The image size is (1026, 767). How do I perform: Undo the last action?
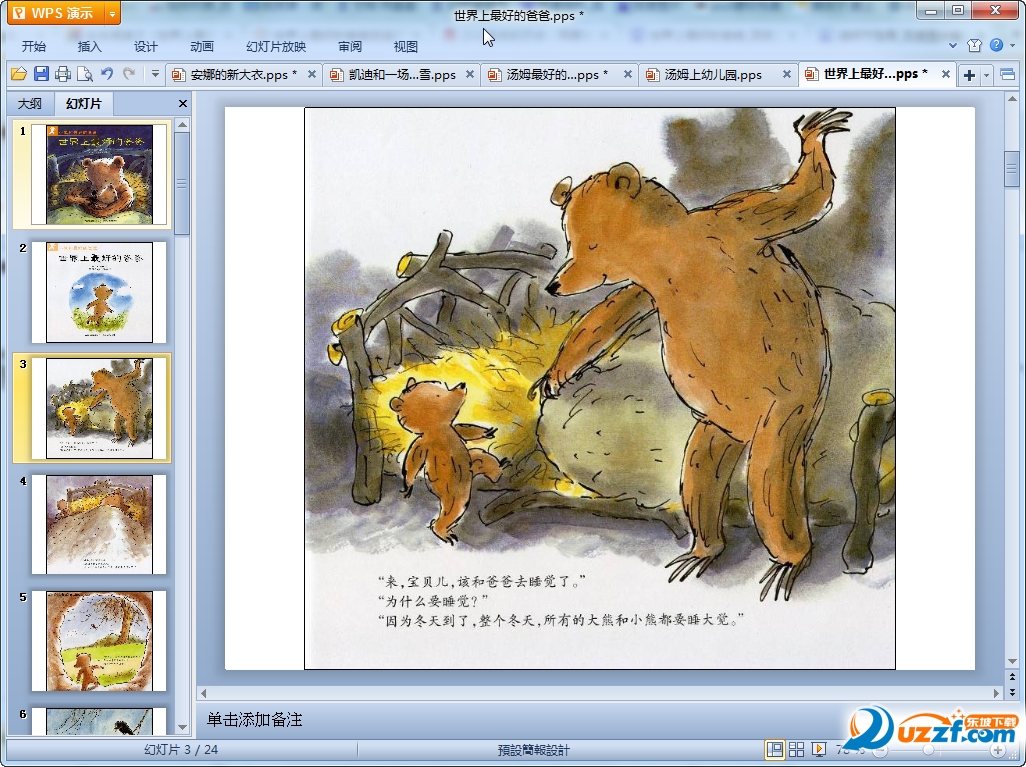[107, 74]
